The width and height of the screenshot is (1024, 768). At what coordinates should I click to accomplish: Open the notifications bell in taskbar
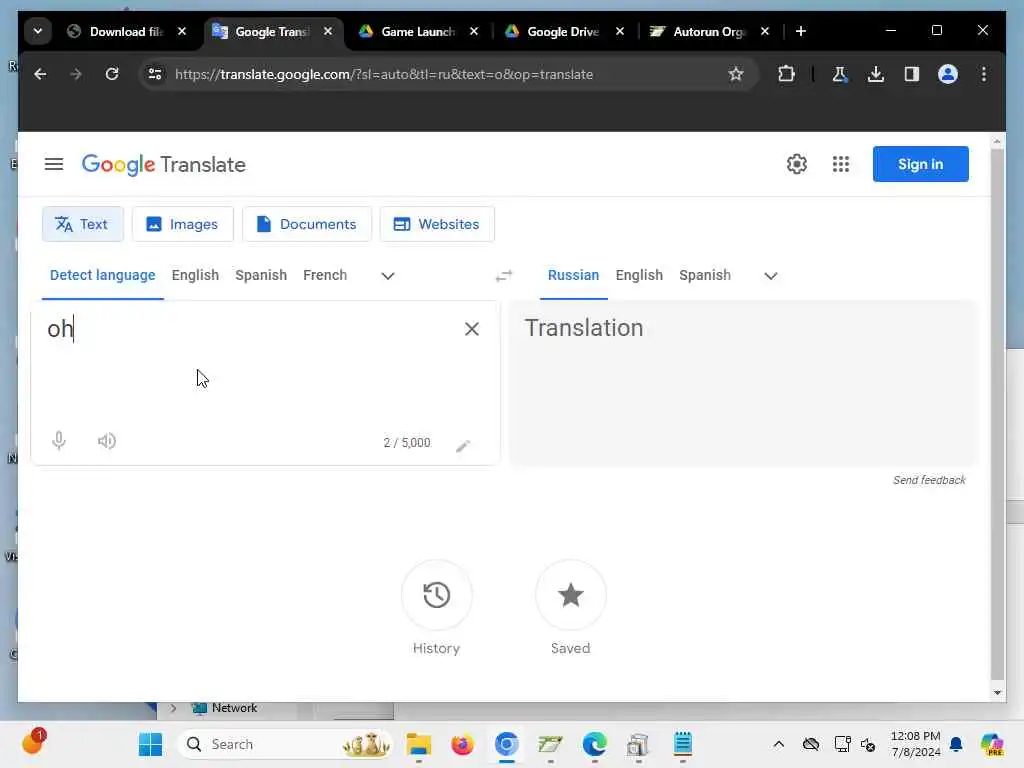955,744
